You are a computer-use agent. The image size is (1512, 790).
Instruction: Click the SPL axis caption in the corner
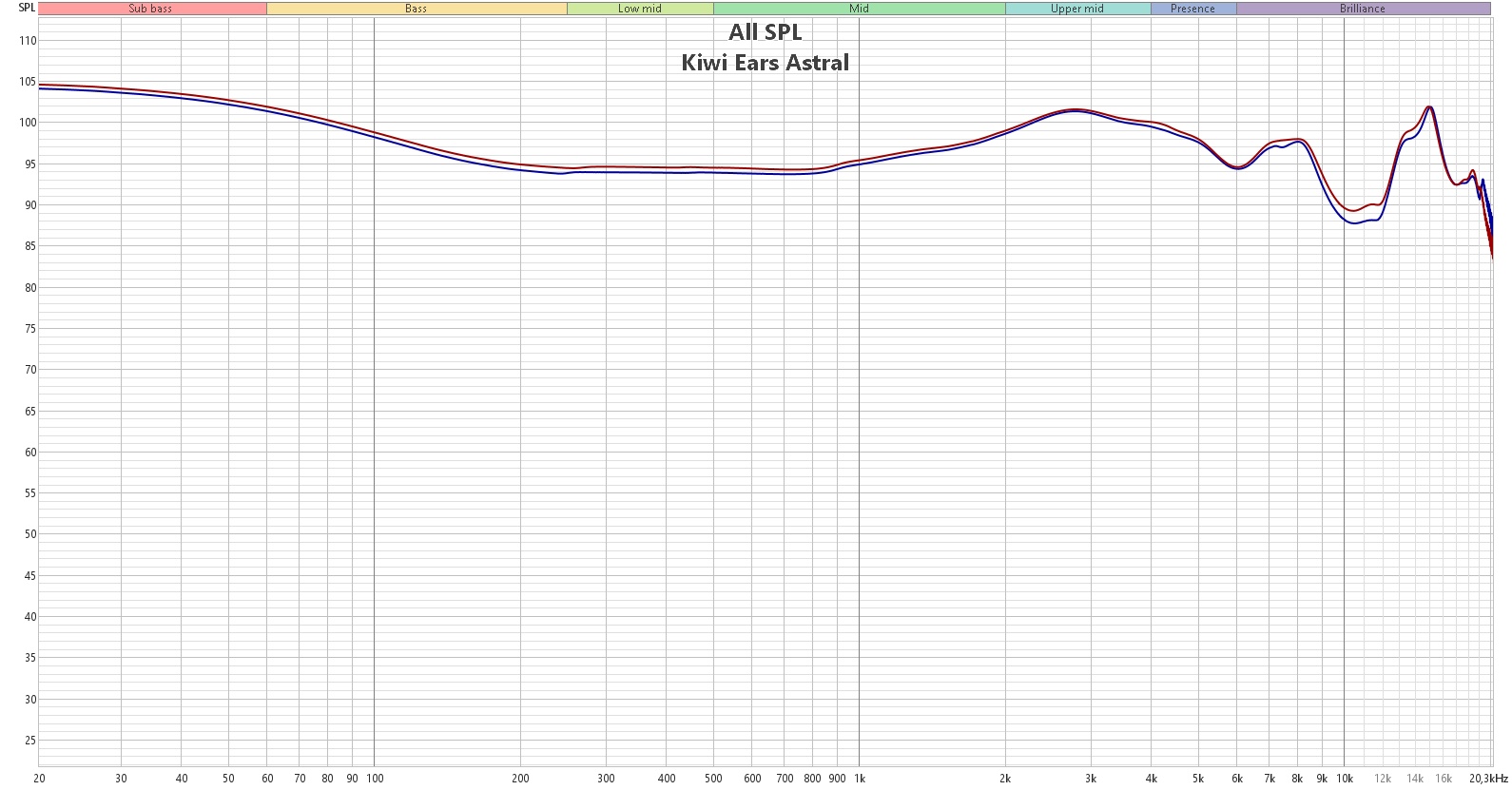pyautogui.click(x=27, y=8)
